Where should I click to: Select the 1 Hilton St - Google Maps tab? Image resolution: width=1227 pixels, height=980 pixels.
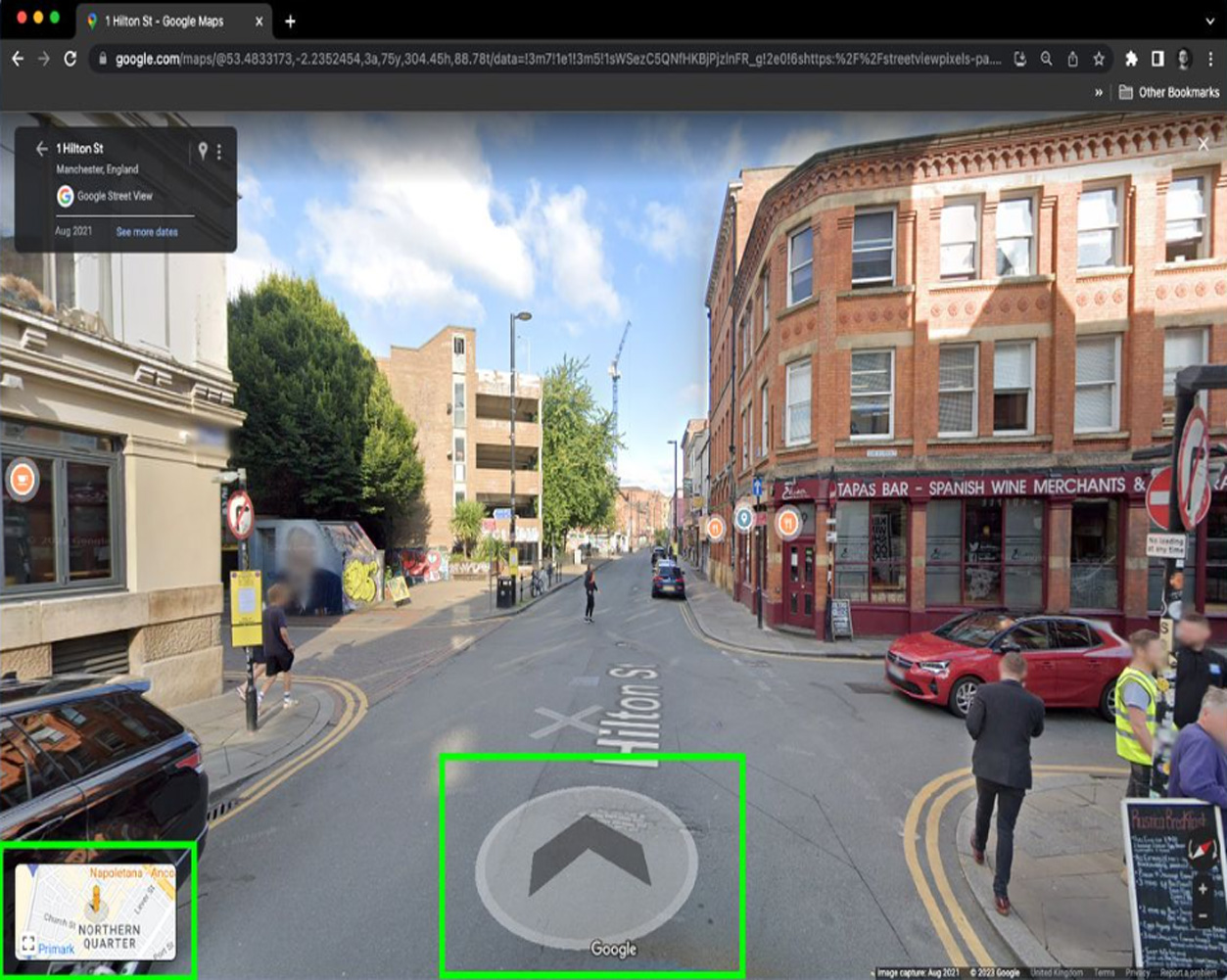[165, 22]
